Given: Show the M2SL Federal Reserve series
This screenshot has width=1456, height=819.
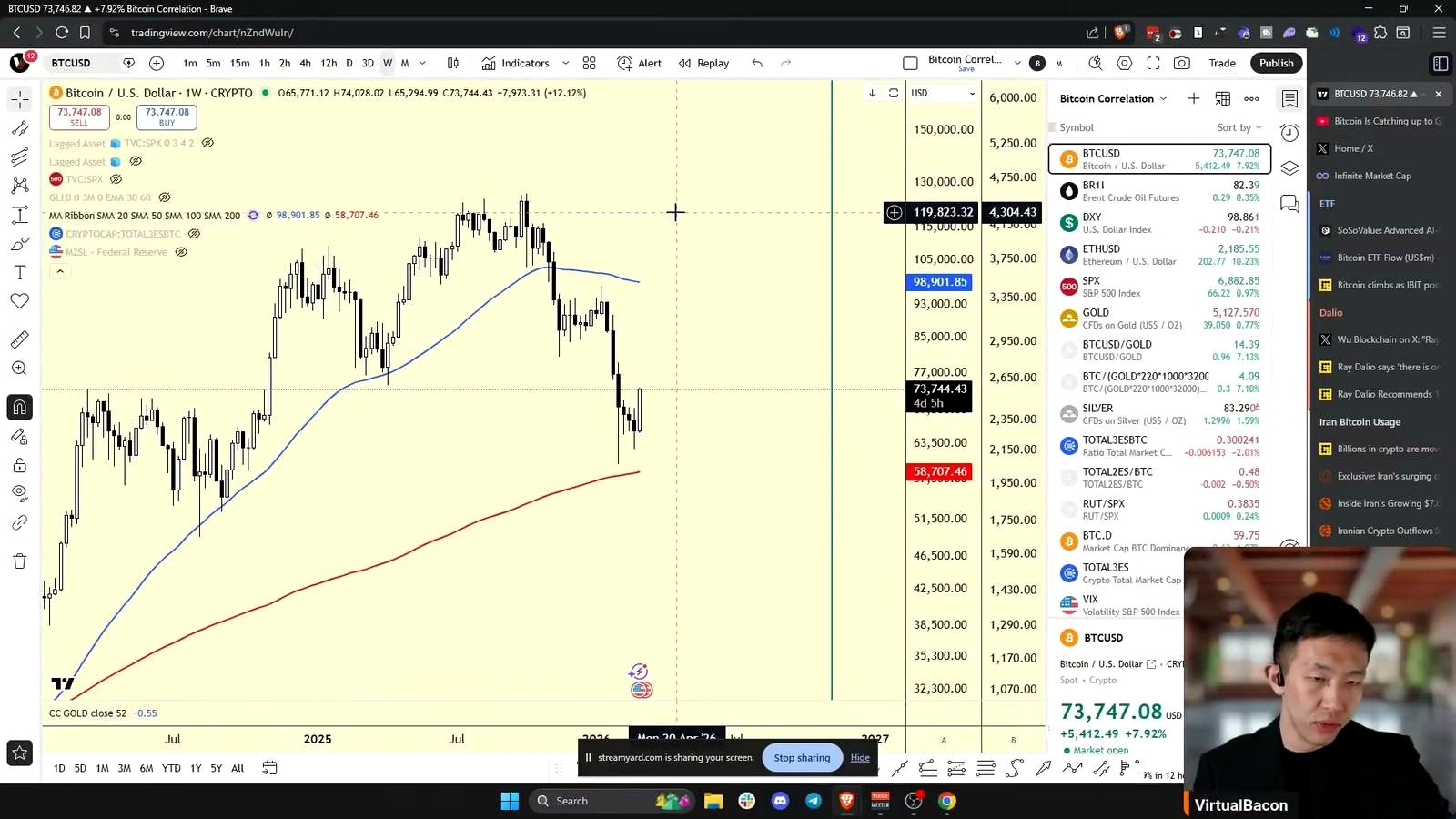Looking at the screenshot, I should 181,252.
